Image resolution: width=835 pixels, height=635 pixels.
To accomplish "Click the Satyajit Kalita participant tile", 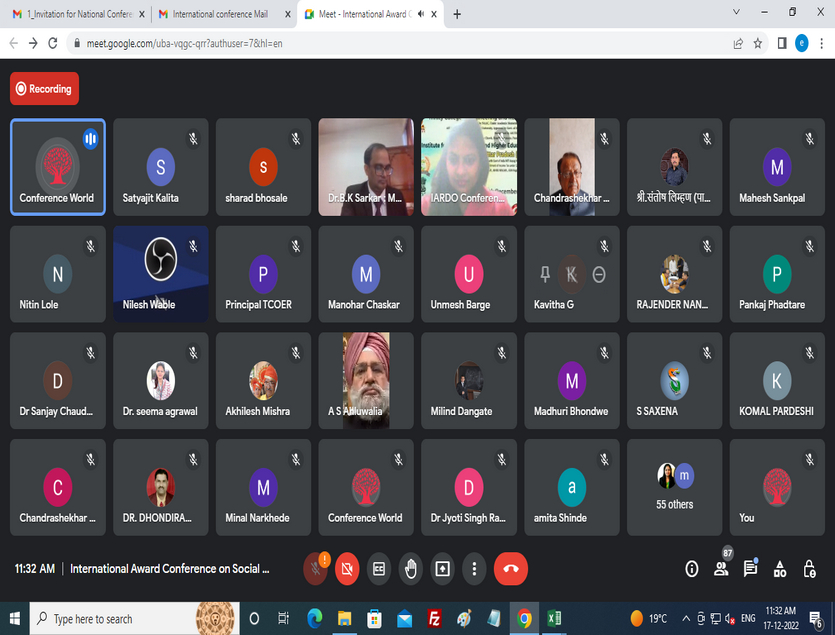I will [x=160, y=167].
